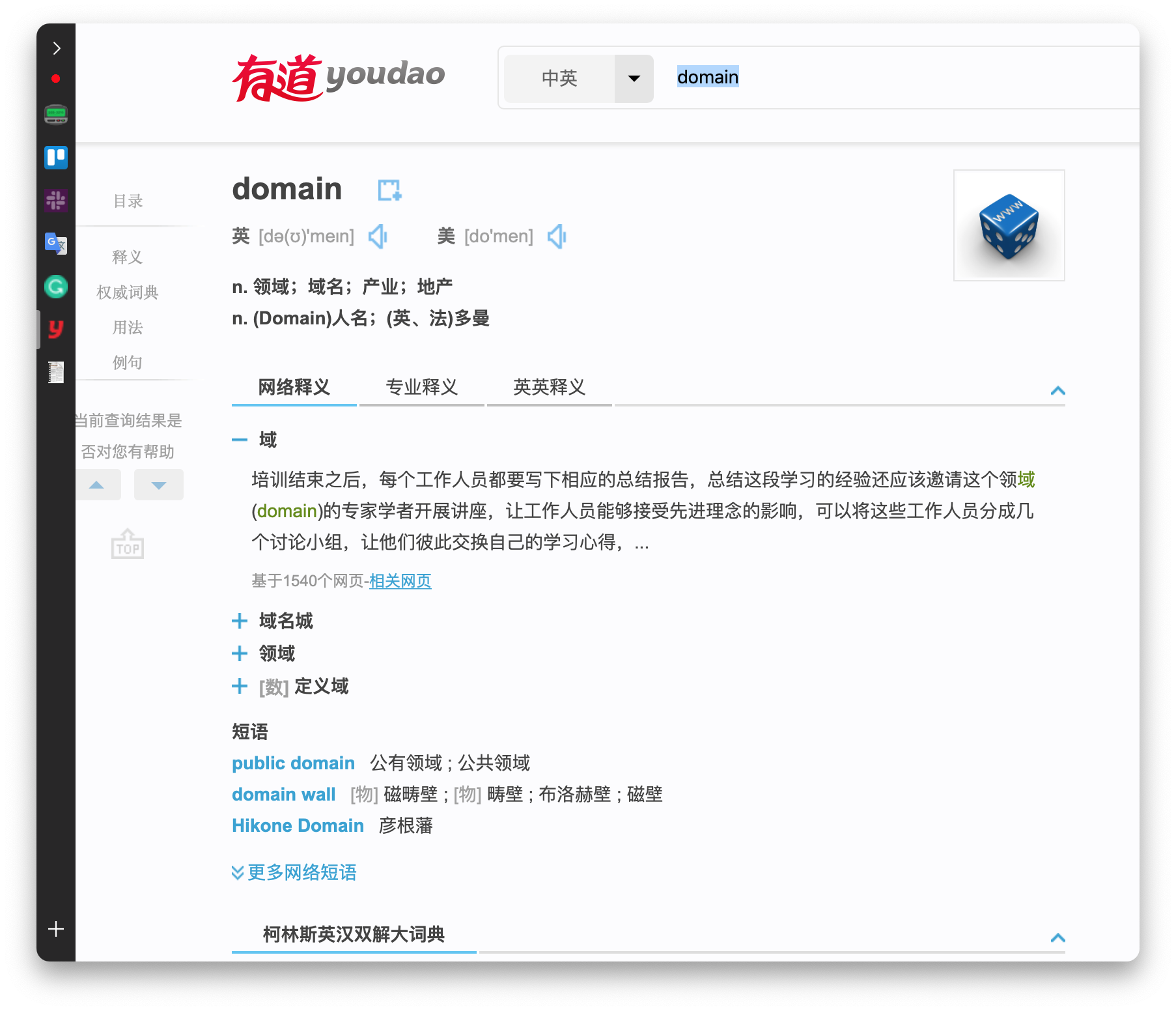Vote the query result helpful
The height and width of the screenshot is (1011, 1176).
[x=97, y=485]
